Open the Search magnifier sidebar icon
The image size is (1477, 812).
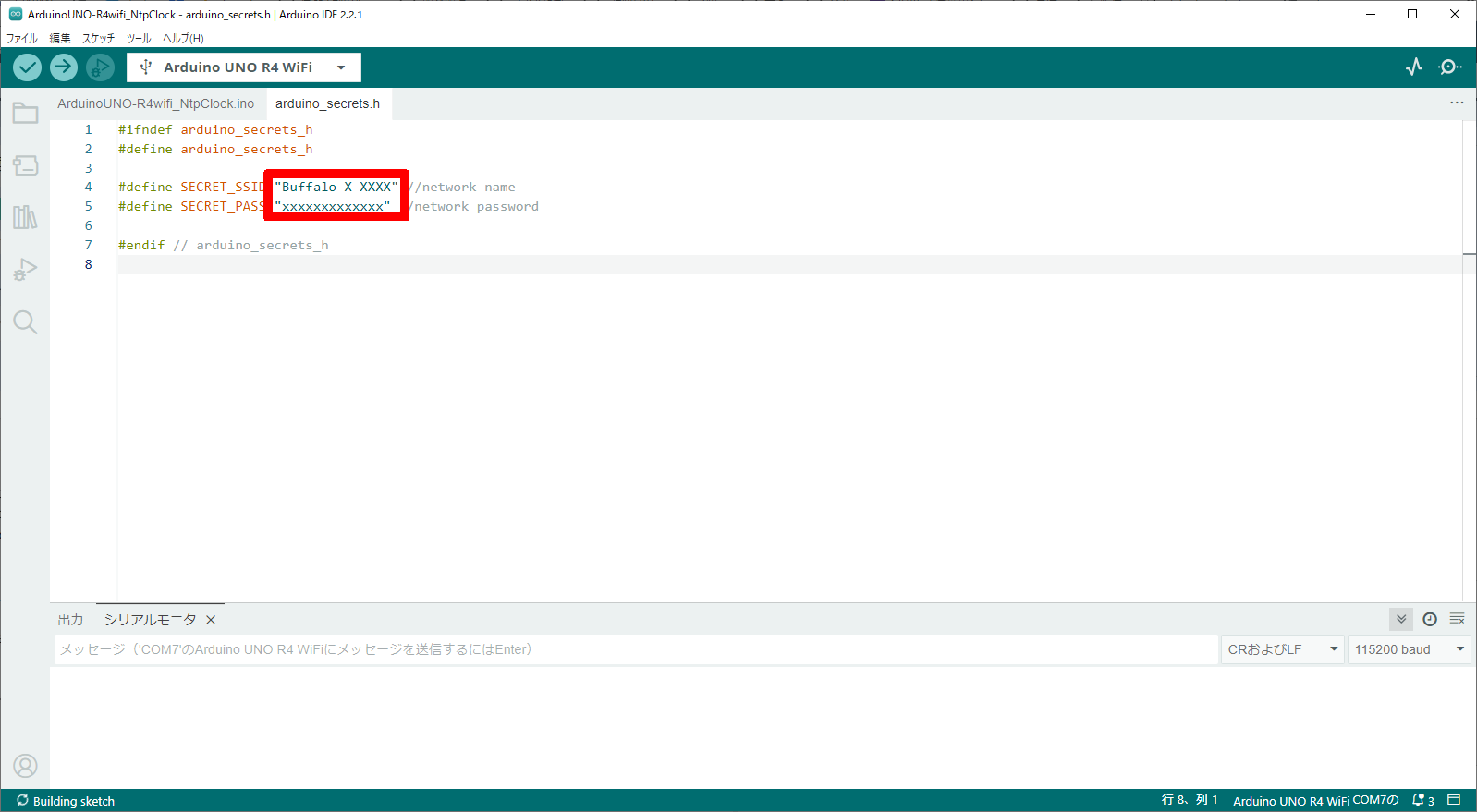pos(25,322)
